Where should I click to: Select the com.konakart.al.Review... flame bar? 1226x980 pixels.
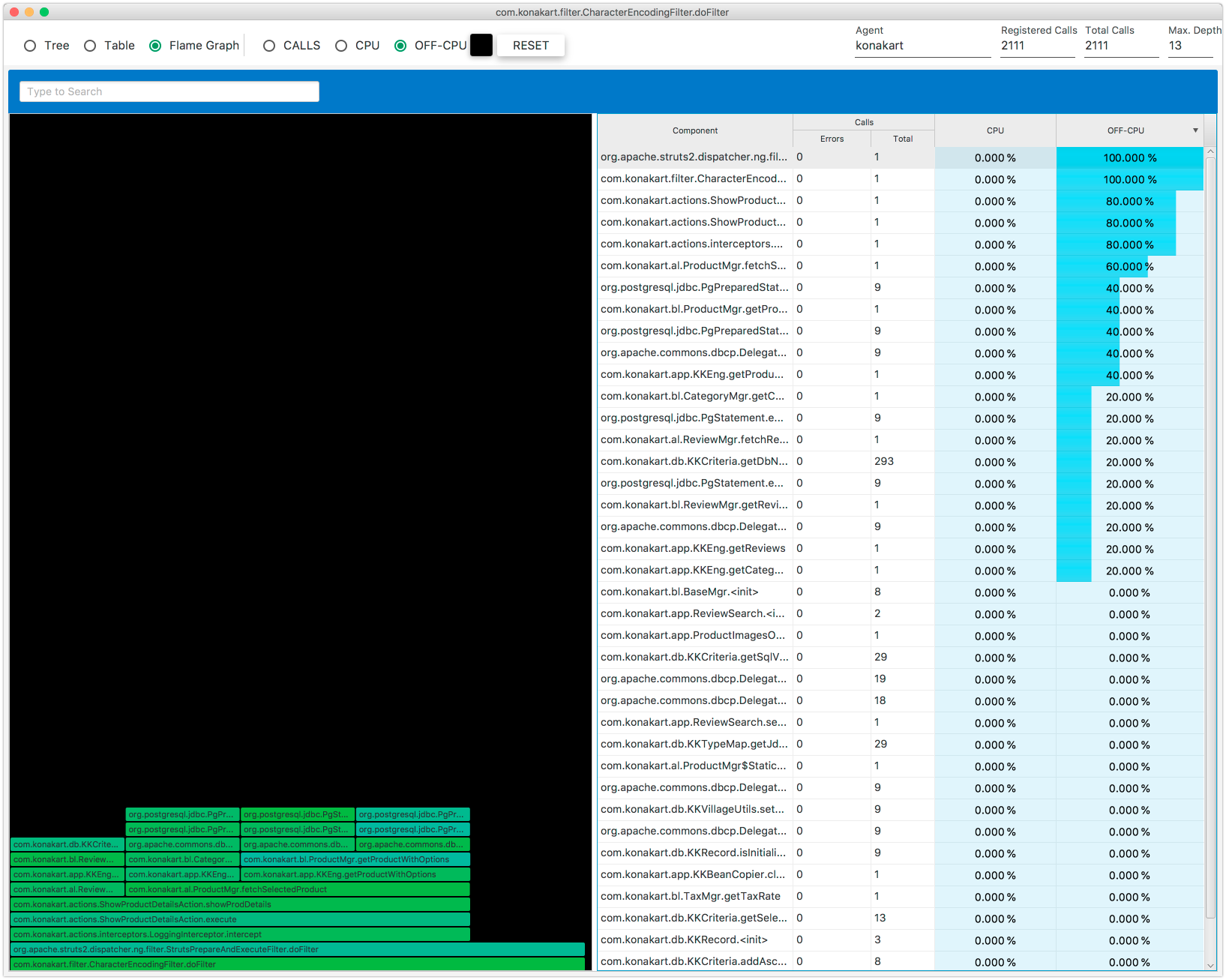coord(67,889)
